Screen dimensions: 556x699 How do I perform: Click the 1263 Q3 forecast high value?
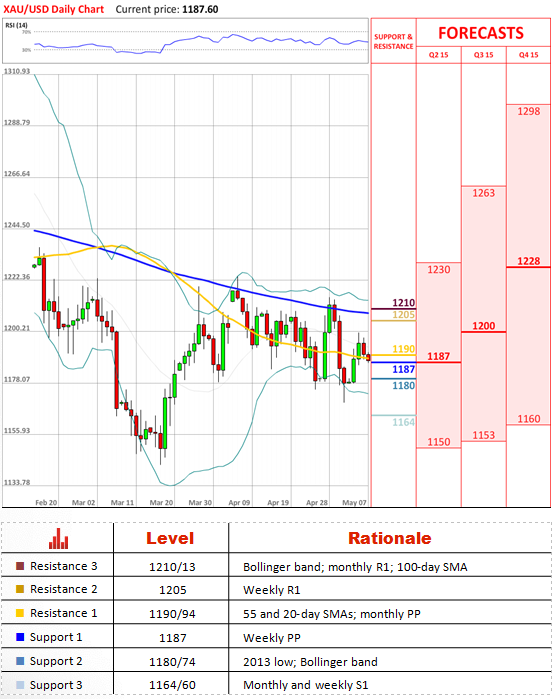click(484, 193)
